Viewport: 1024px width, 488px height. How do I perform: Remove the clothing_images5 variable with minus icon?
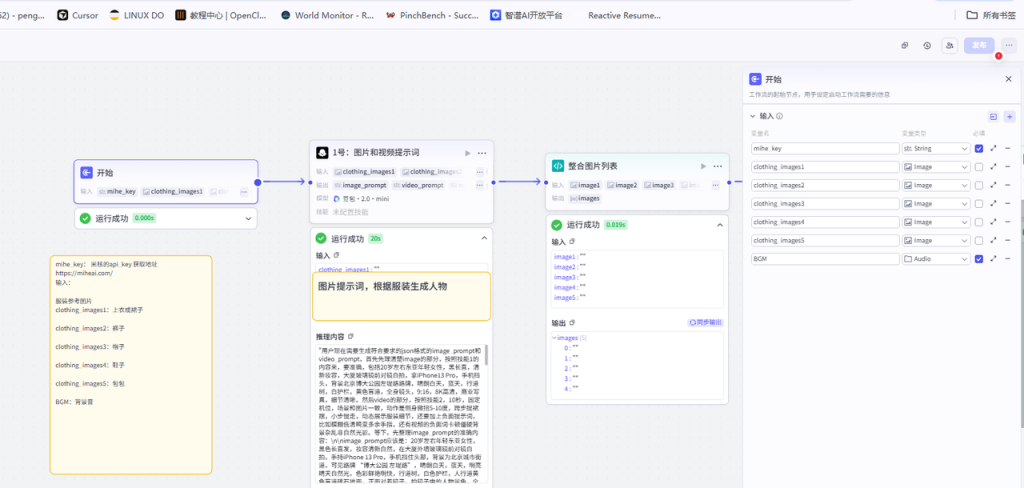point(1008,240)
